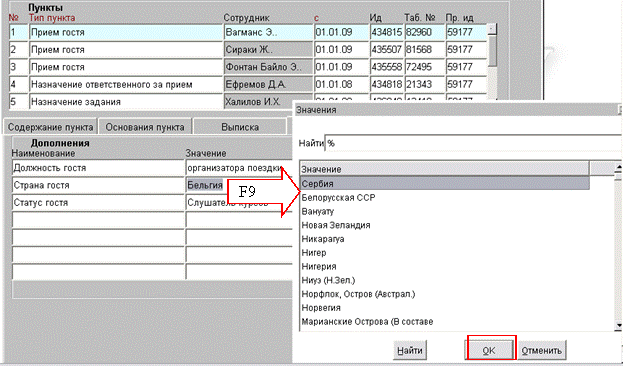The image size is (623, 366).
Task: Select Назначение ответственного за прием row
Action: [x=126, y=84]
